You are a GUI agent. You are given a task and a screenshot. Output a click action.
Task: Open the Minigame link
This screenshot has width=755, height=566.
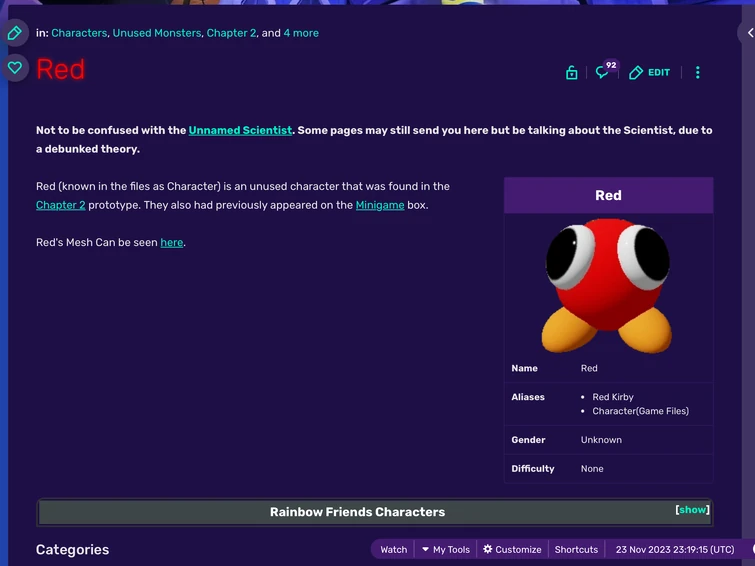click(379, 205)
